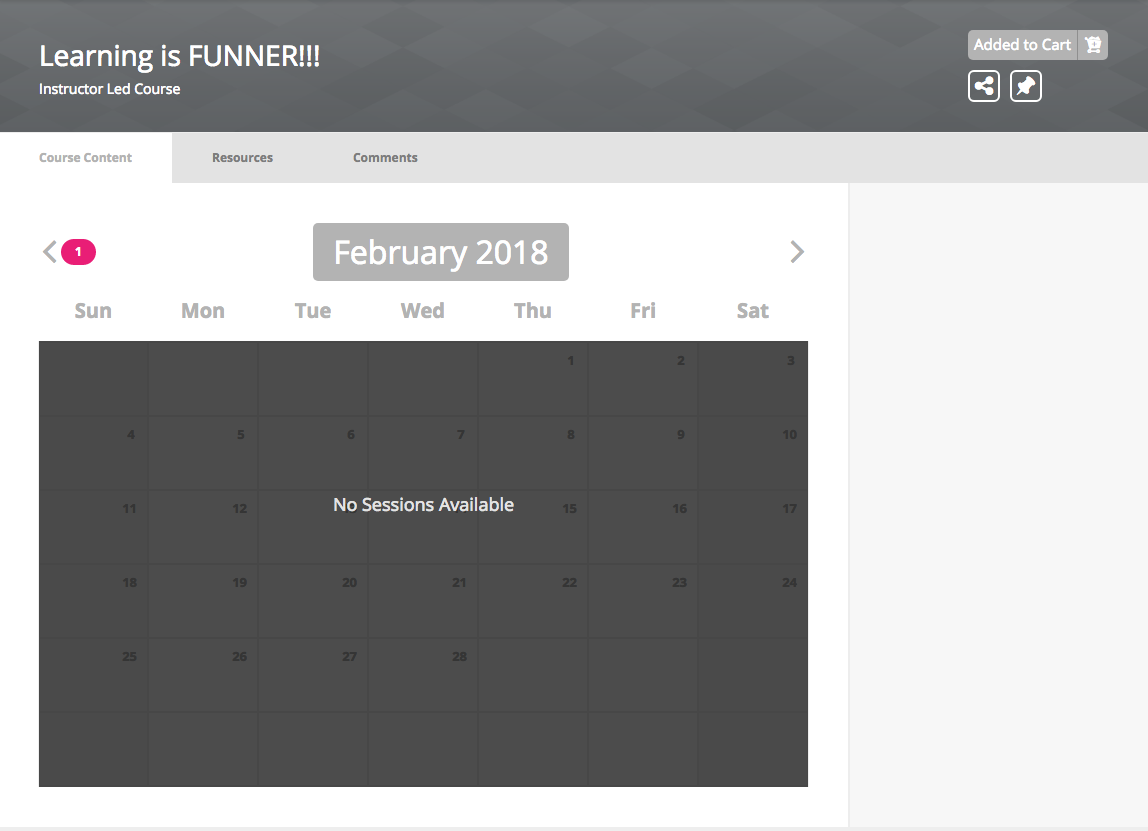Select calendar day 26
This screenshot has height=831, width=1148.
click(203, 674)
